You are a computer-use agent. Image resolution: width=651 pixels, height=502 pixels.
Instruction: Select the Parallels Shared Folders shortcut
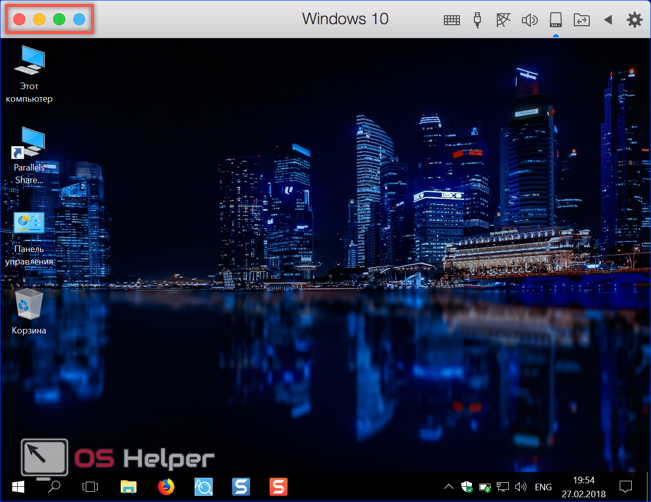tap(29, 156)
